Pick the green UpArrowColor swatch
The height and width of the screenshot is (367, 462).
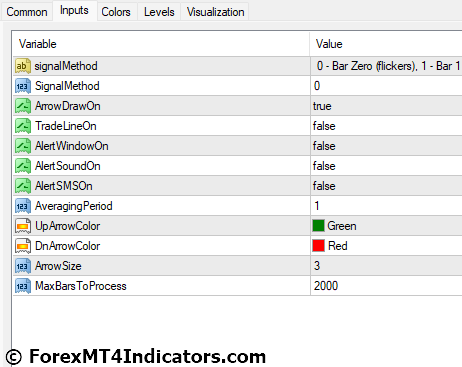pyautogui.click(x=318, y=226)
